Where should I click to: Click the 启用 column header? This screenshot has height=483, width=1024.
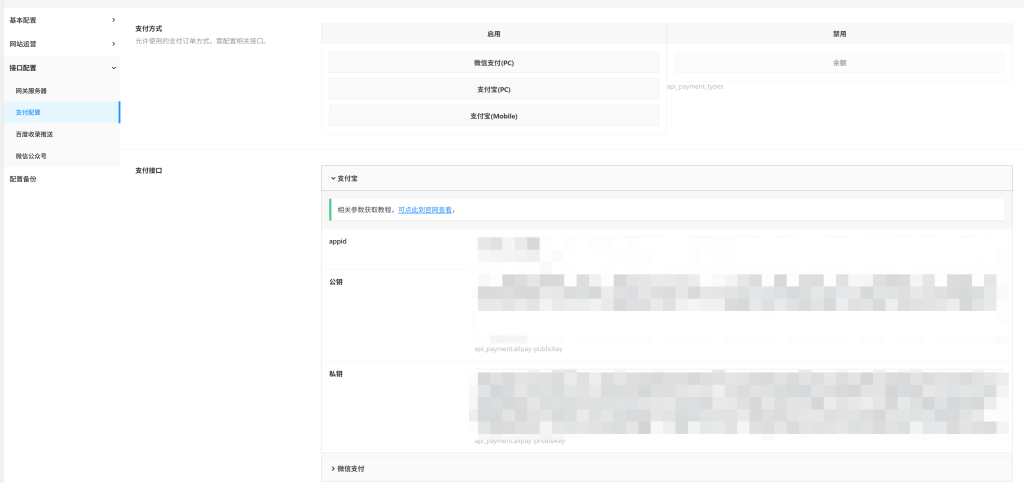[x=493, y=34]
